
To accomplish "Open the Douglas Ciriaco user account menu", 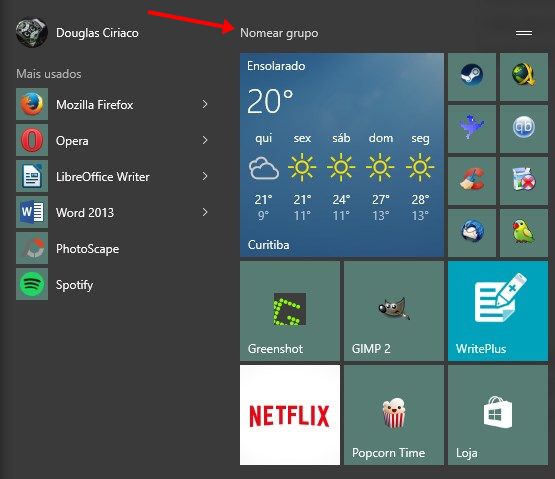I will click(77, 33).
